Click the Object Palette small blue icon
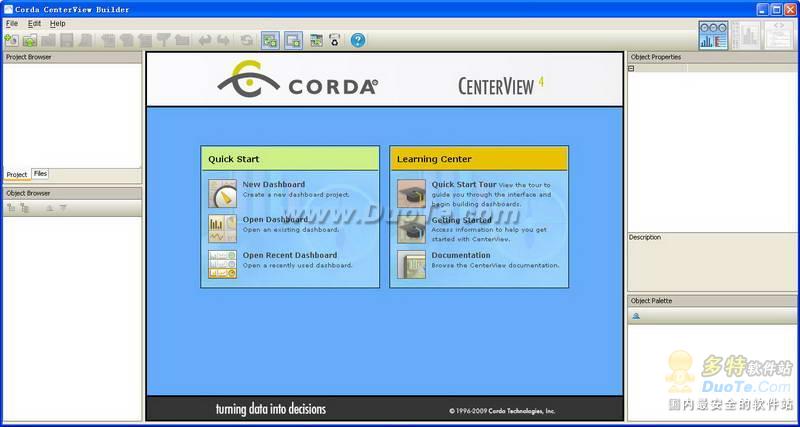The image size is (800, 427). (636, 316)
